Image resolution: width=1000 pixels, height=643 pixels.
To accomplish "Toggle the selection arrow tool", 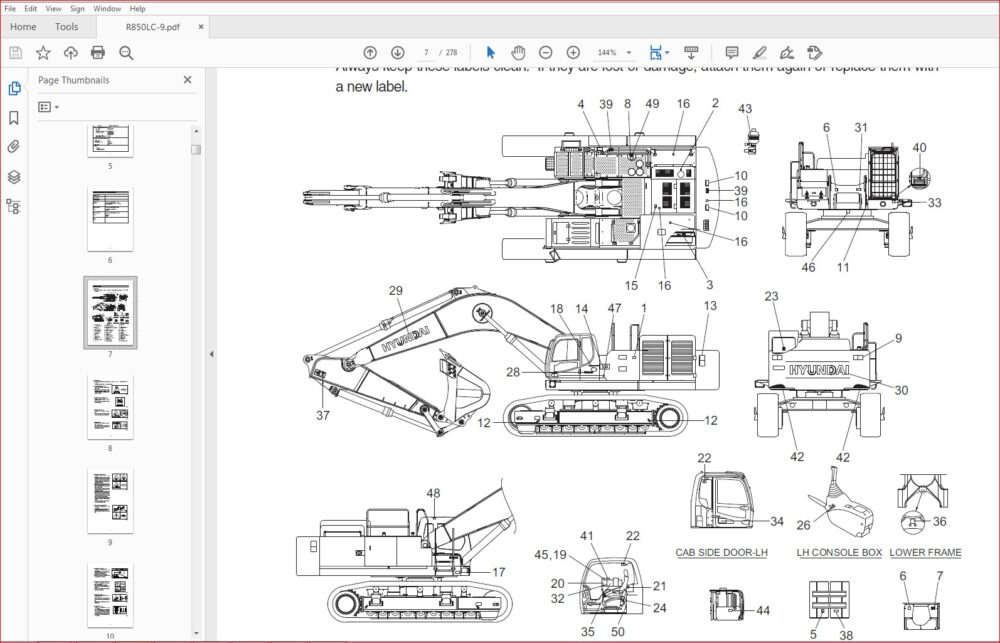I will pyautogui.click(x=490, y=52).
